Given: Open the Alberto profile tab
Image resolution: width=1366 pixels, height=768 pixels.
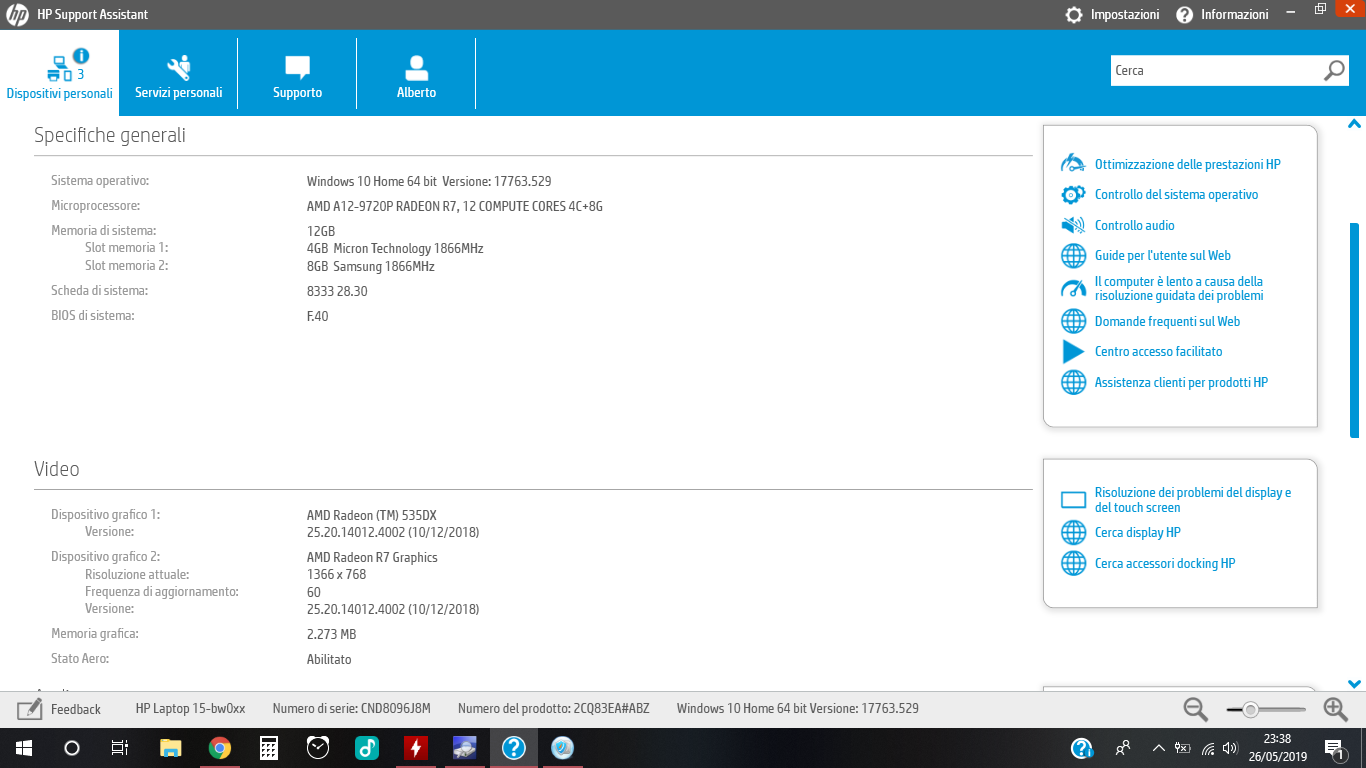Looking at the screenshot, I should tap(416, 75).
